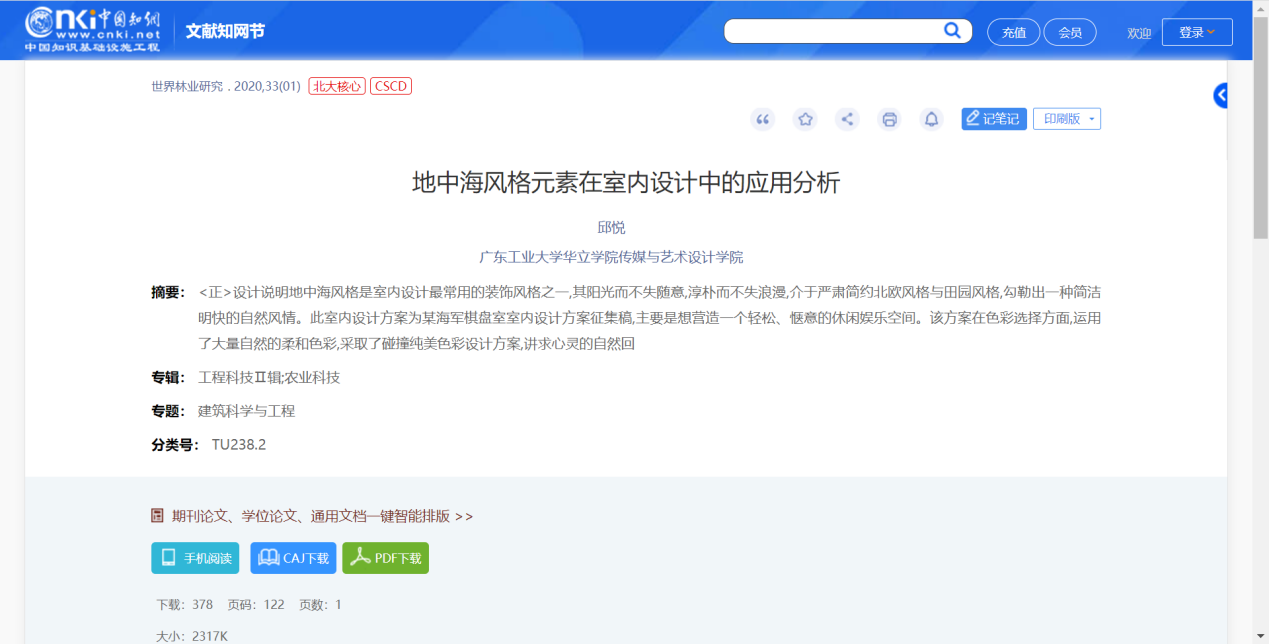
Task: Click the 手机阅读 button
Action: (x=196, y=558)
